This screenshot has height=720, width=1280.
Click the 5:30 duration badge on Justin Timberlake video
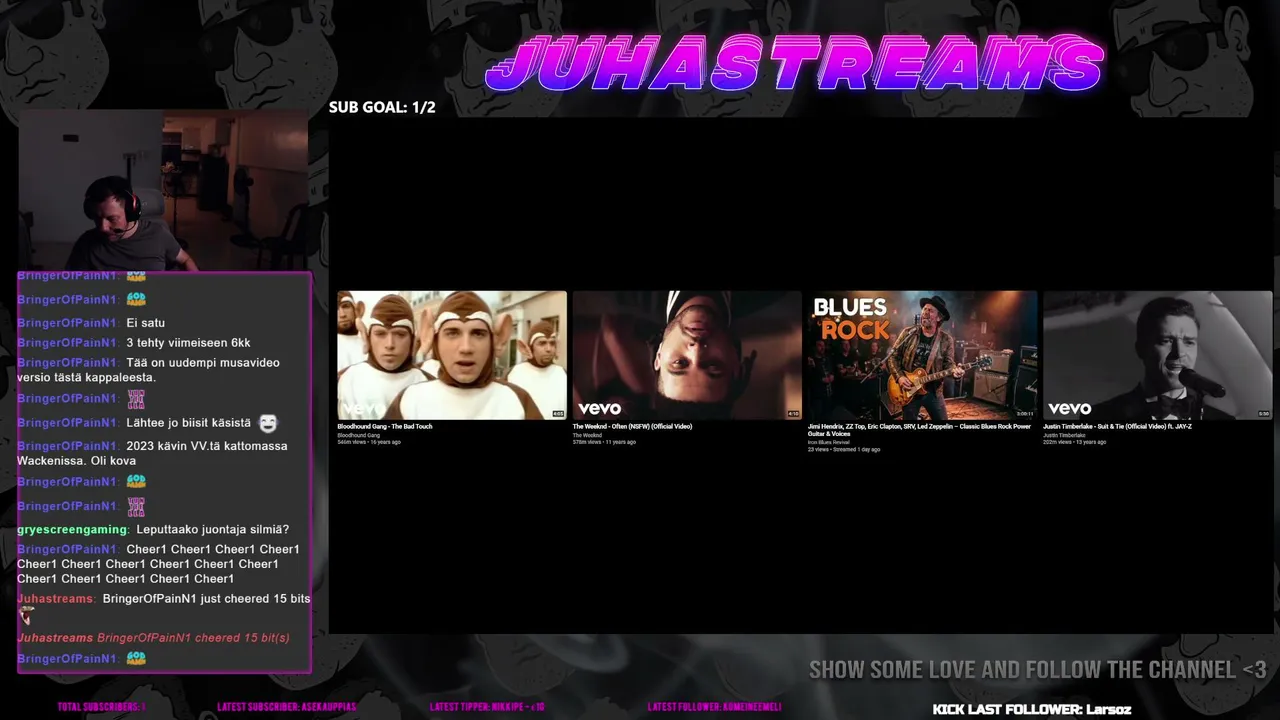click(x=1264, y=413)
